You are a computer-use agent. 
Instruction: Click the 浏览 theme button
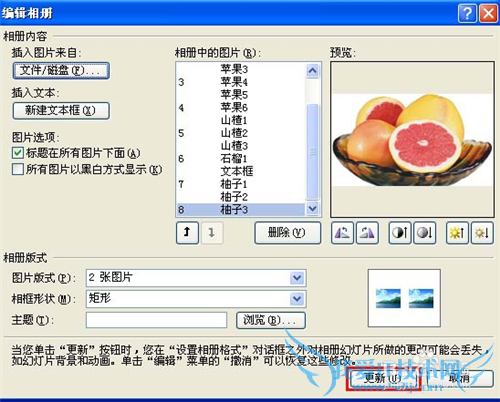point(271,320)
